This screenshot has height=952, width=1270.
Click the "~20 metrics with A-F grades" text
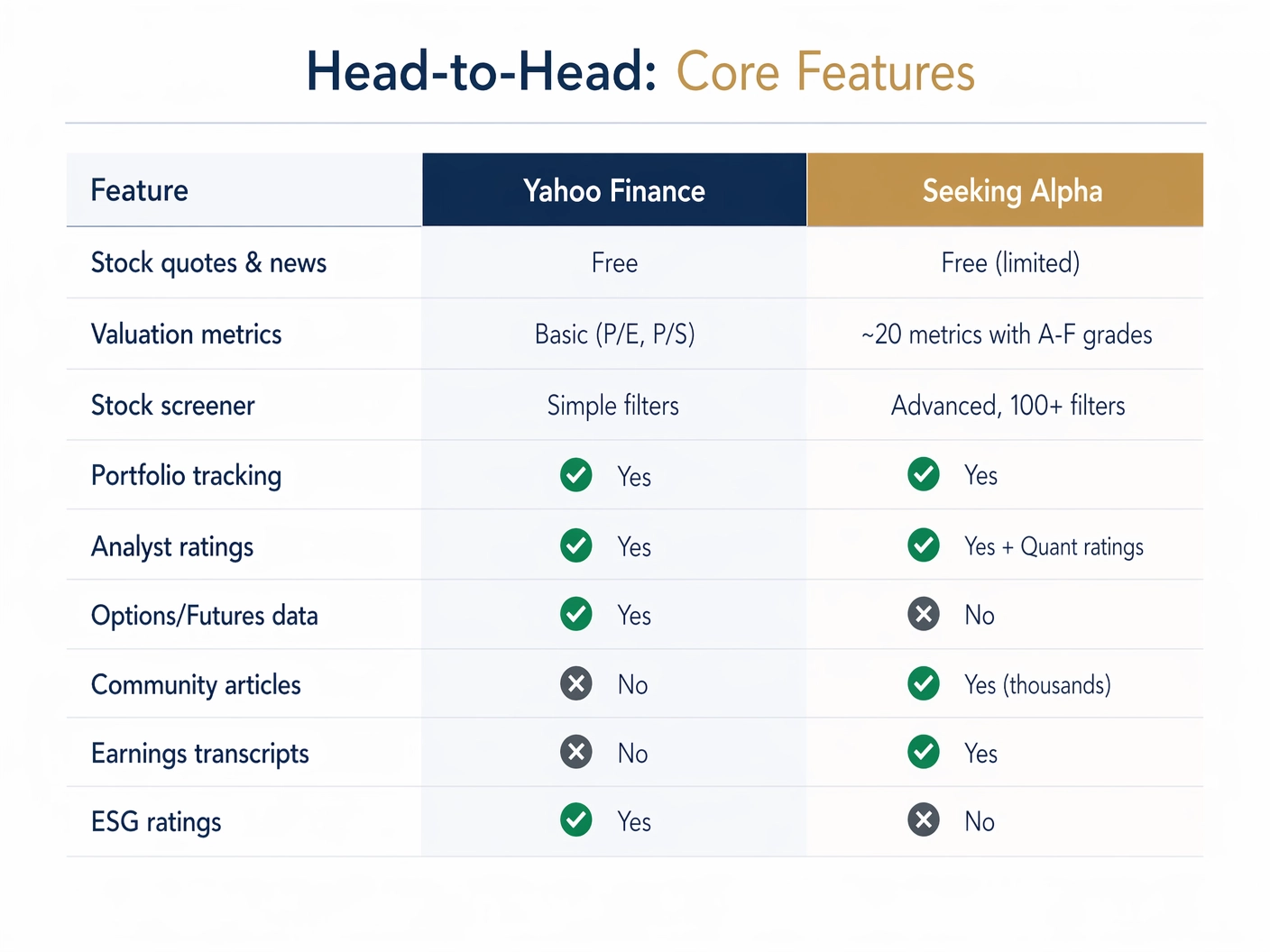[x=1007, y=334]
